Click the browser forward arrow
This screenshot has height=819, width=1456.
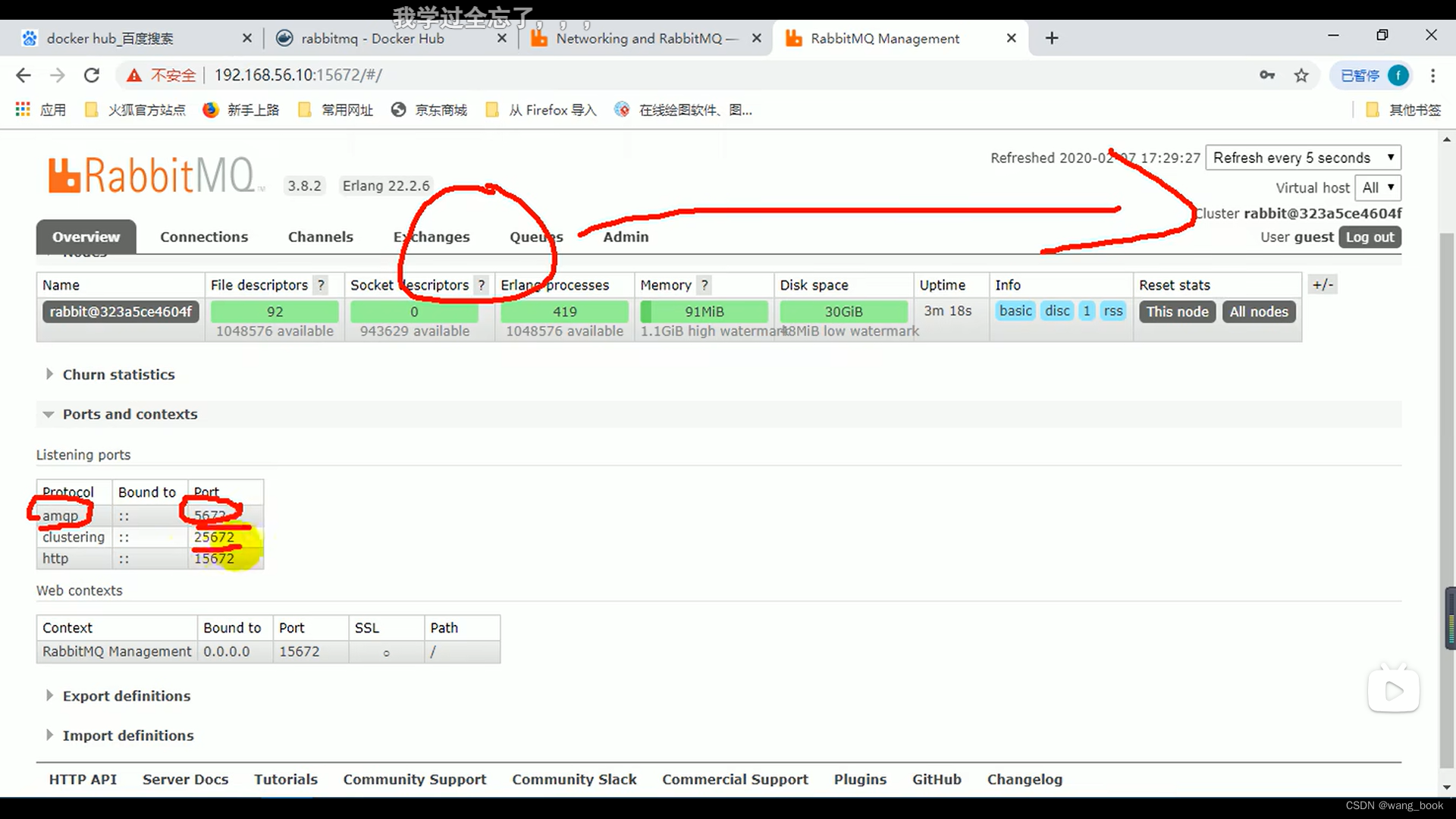(58, 75)
